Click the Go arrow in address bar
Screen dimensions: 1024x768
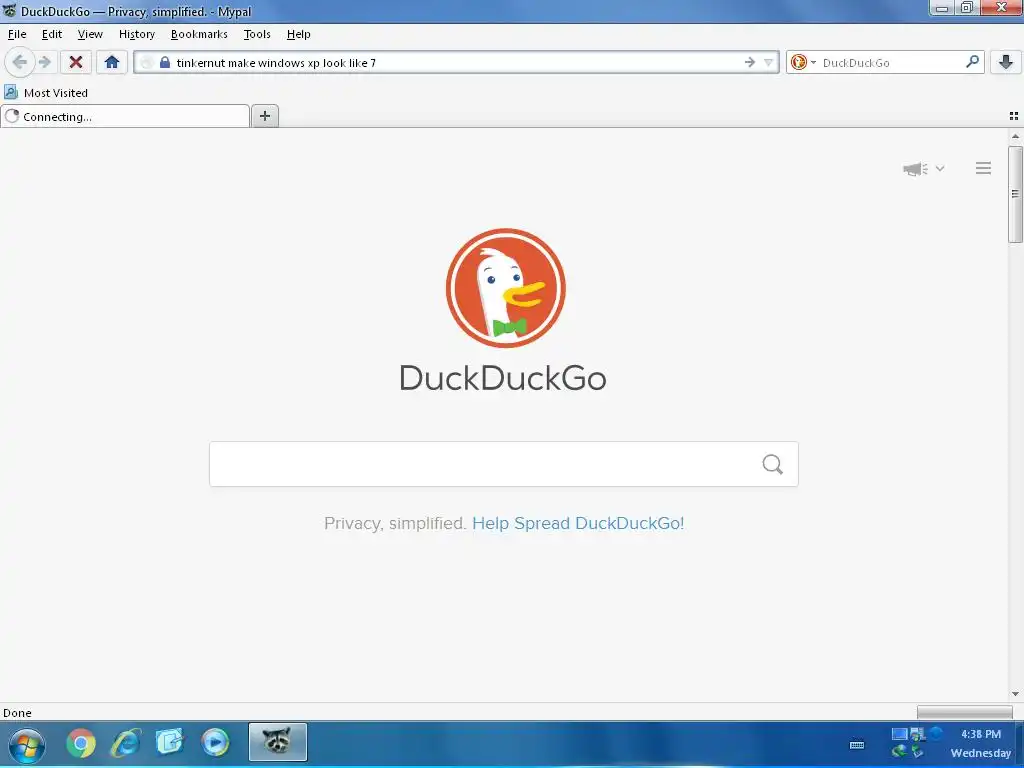(749, 63)
